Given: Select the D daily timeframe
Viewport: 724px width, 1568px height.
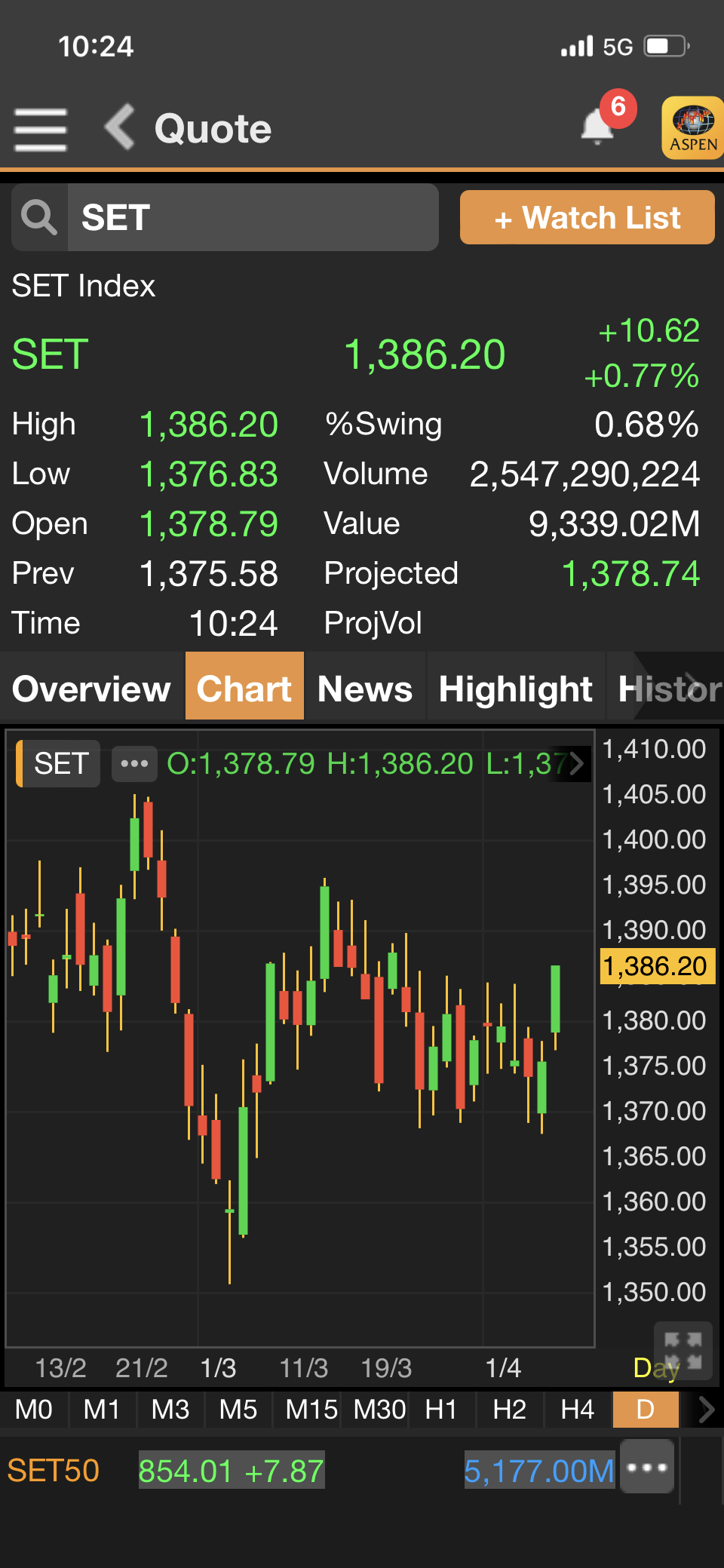Looking at the screenshot, I should click(x=646, y=1409).
